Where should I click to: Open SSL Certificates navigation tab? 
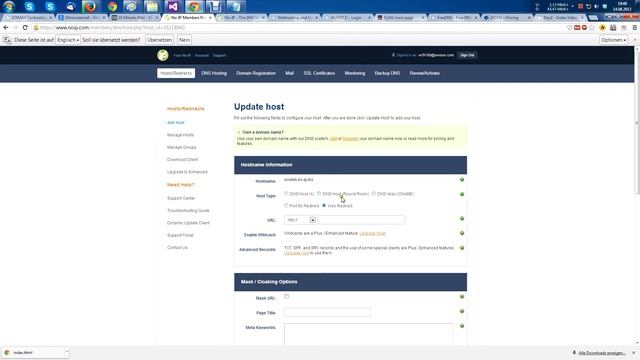point(319,73)
